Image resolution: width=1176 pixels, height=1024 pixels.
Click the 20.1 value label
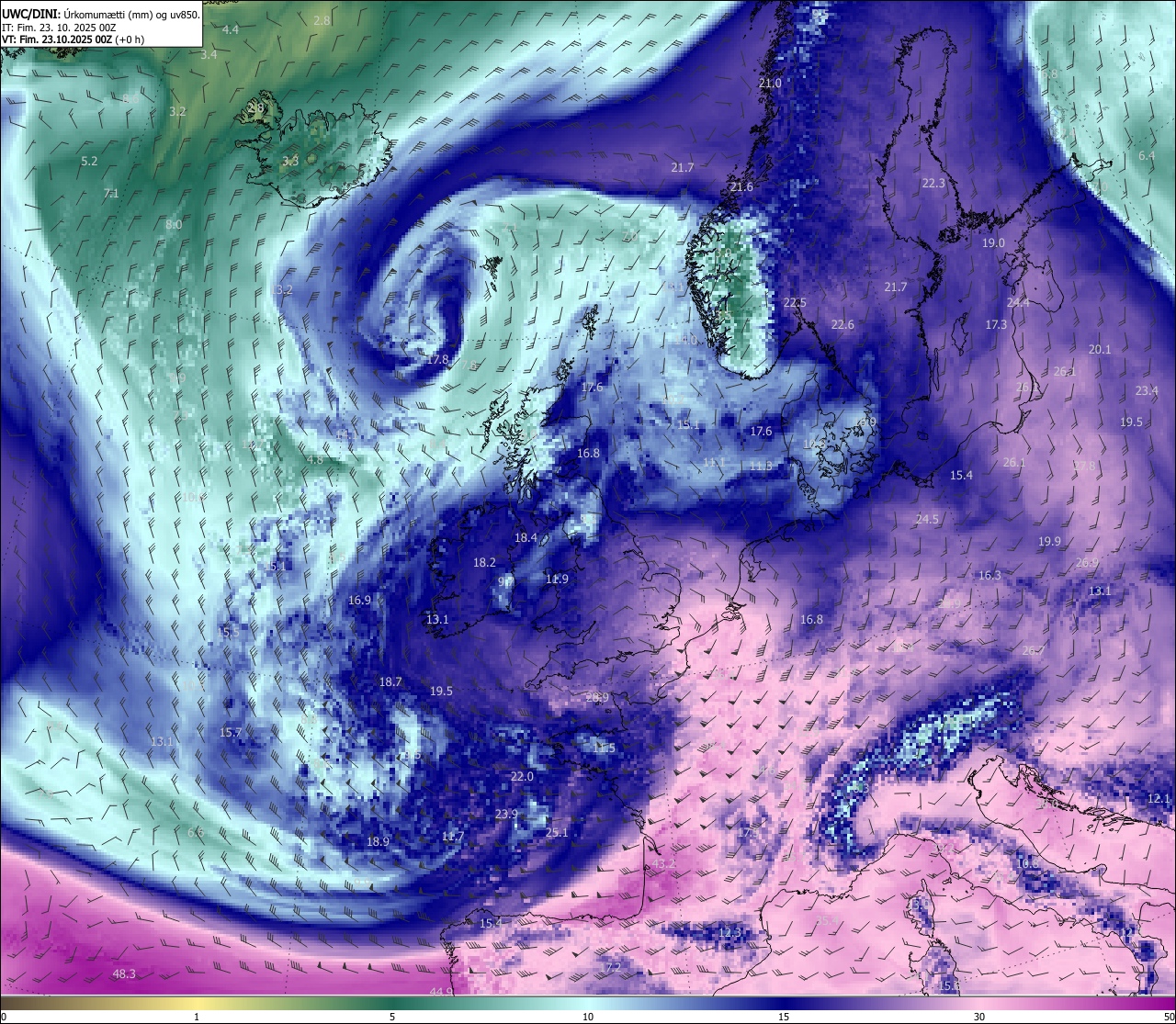1100,350
